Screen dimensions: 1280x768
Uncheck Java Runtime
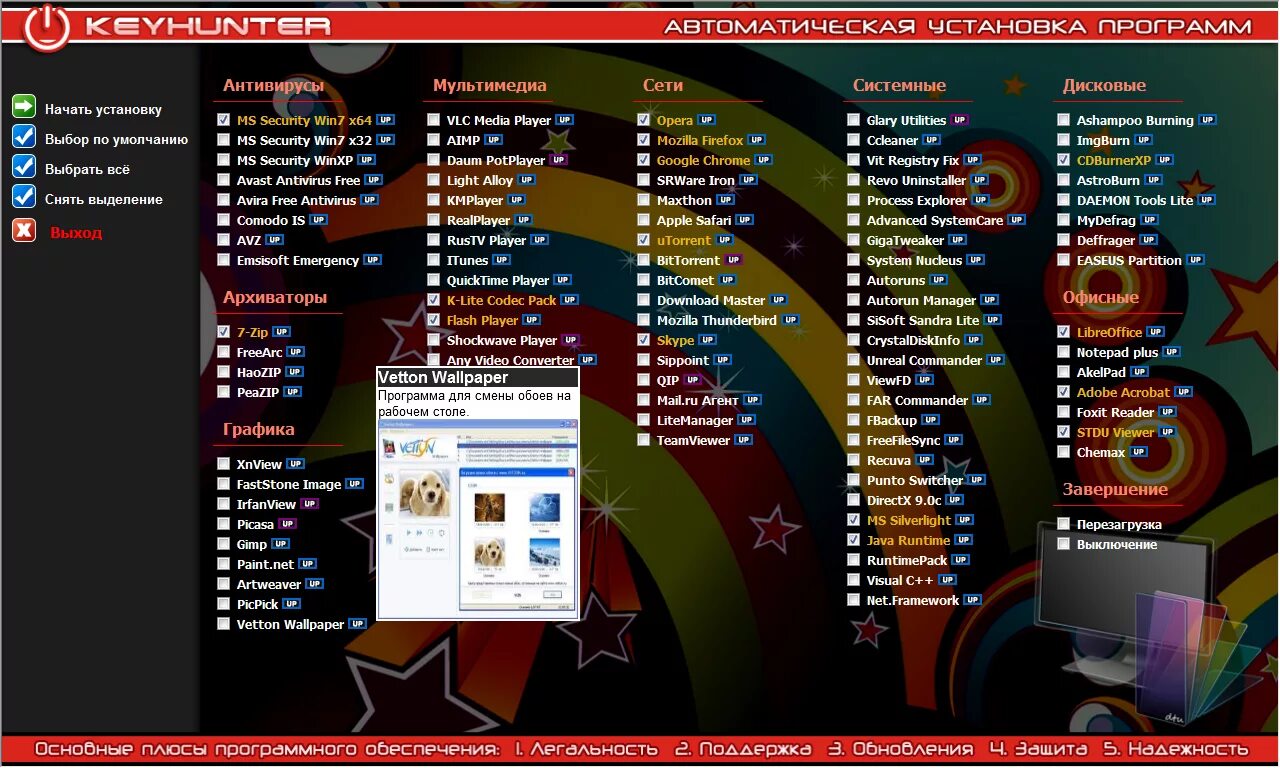(853, 540)
